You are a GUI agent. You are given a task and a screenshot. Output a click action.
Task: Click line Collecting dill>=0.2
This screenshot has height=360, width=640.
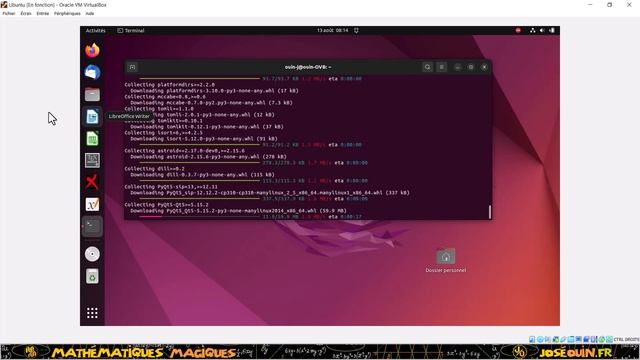point(154,169)
